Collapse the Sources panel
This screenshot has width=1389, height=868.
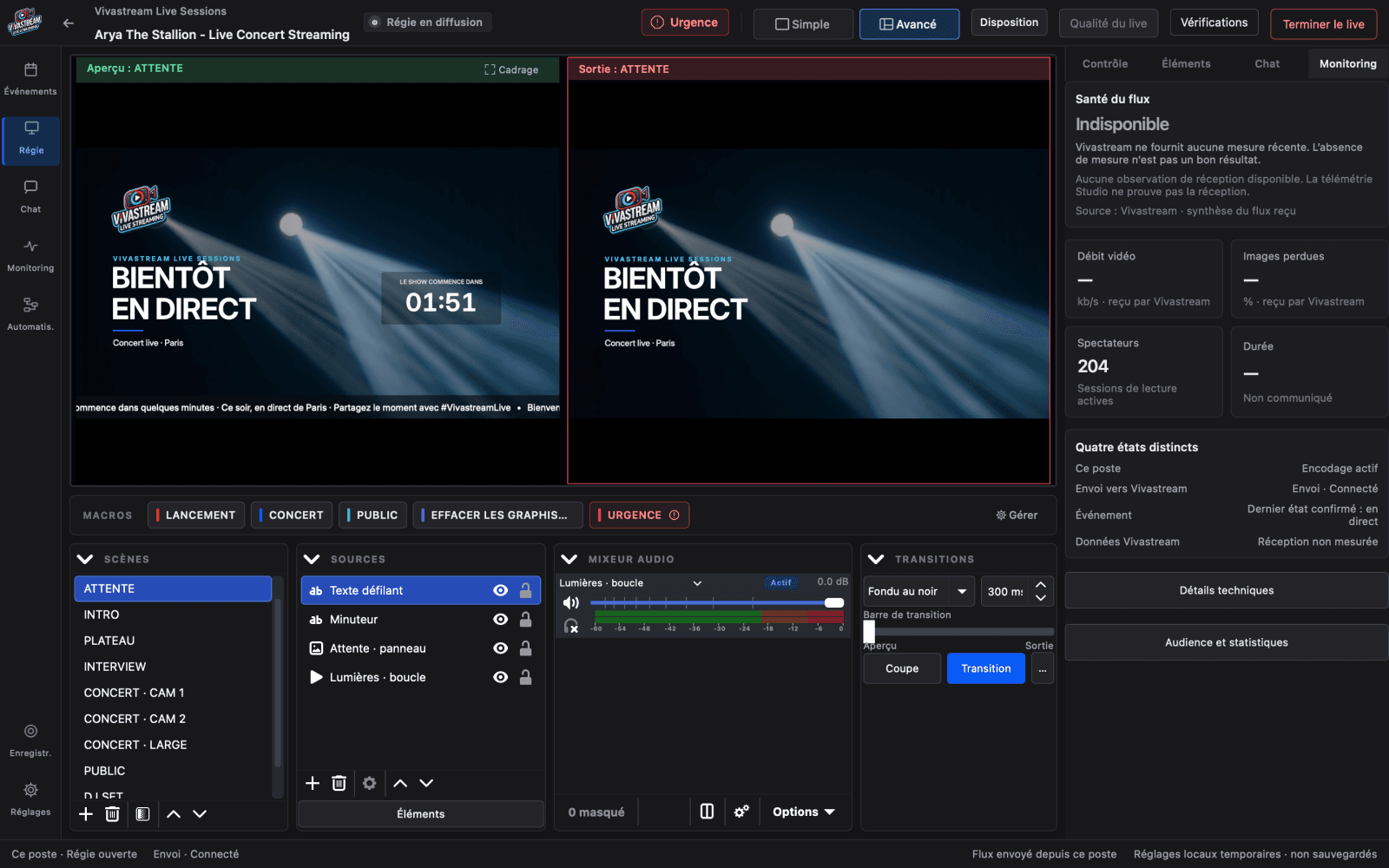313,559
